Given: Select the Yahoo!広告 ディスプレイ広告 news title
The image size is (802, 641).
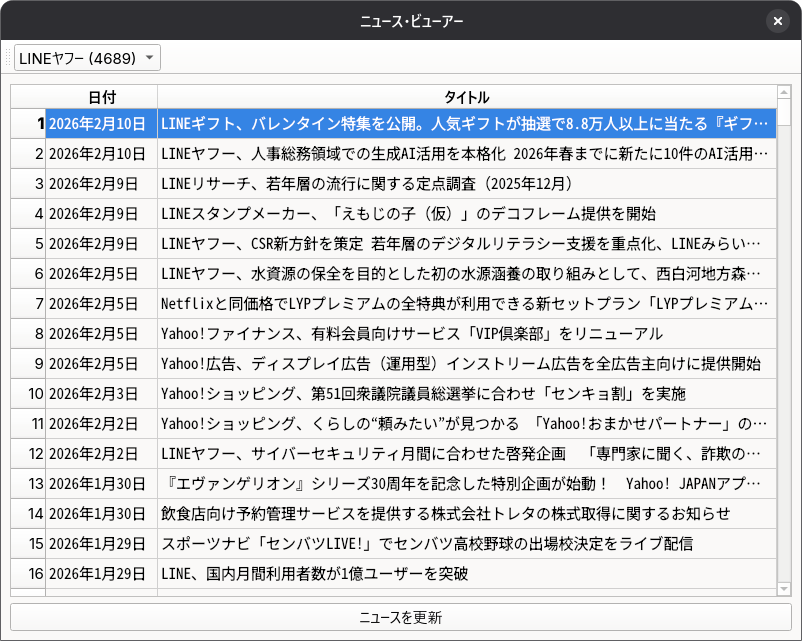Looking at the screenshot, I should 466,364.
